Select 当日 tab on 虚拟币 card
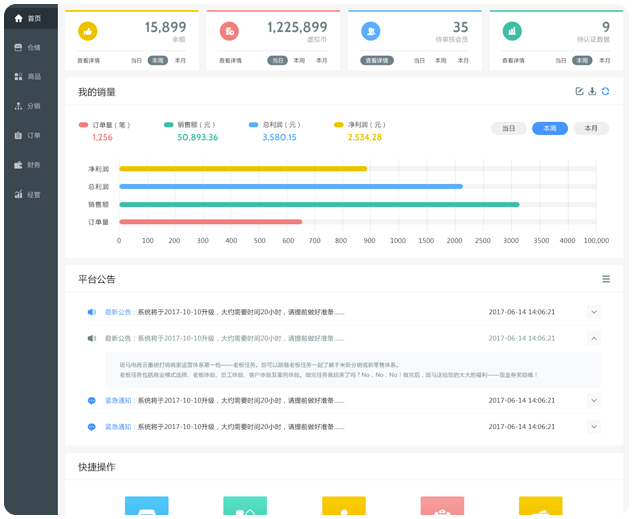Viewport: 633px width, 519px height. tap(277, 61)
